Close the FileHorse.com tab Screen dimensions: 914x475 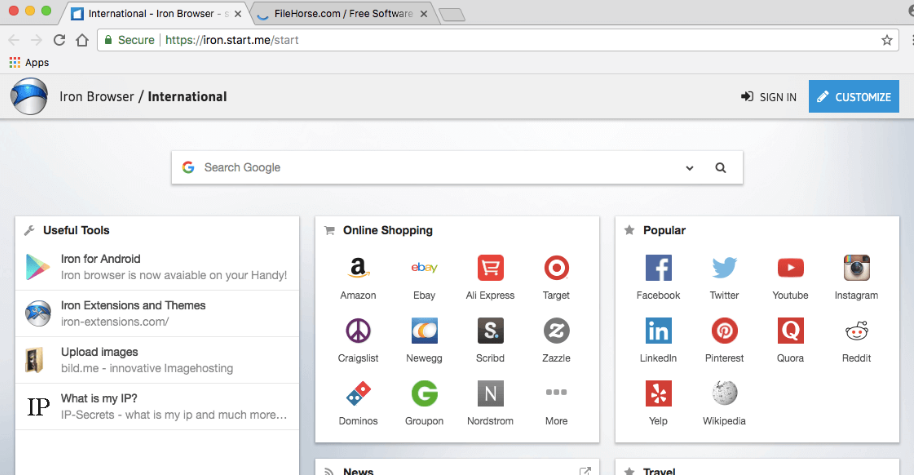424,14
